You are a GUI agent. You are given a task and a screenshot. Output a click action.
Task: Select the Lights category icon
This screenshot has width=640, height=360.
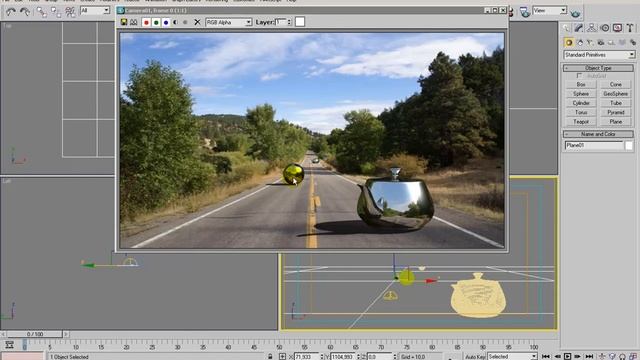[x=590, y=42]
